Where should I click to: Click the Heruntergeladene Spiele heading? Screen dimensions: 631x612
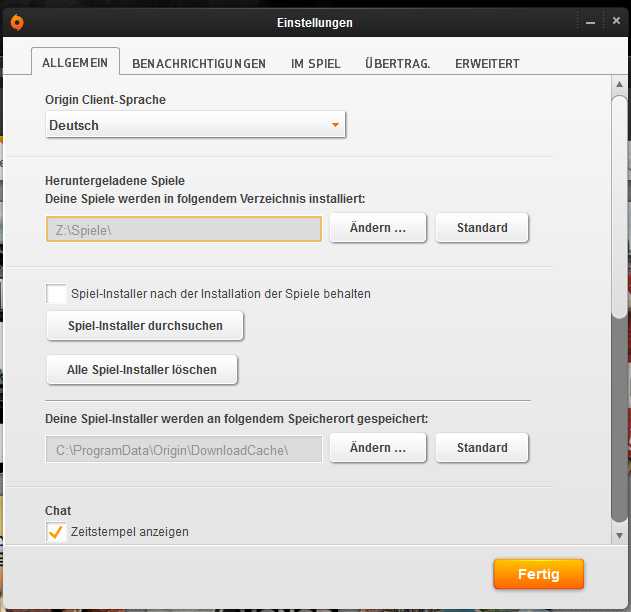click(x=115, y=181)
